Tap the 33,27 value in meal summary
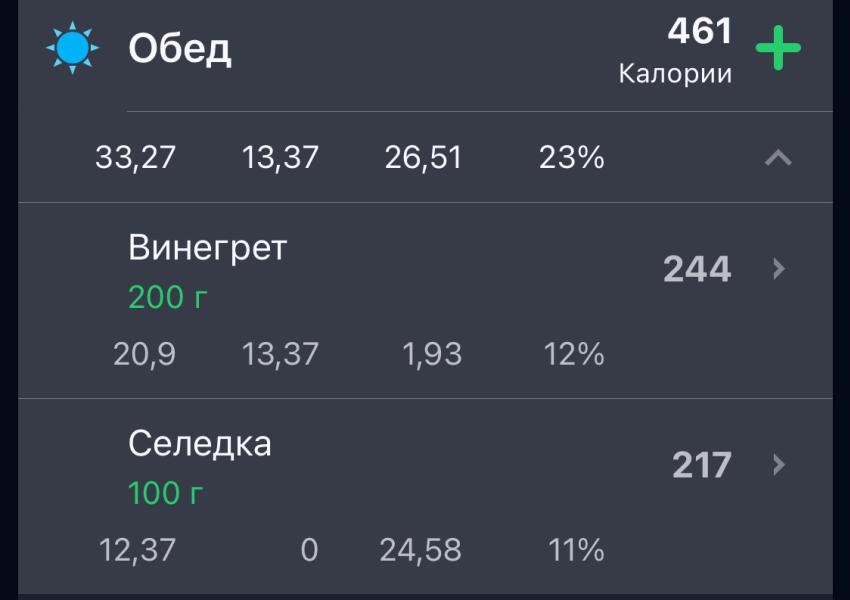The width and height of the screenshot is (850, 600). [x=136, y=158]
